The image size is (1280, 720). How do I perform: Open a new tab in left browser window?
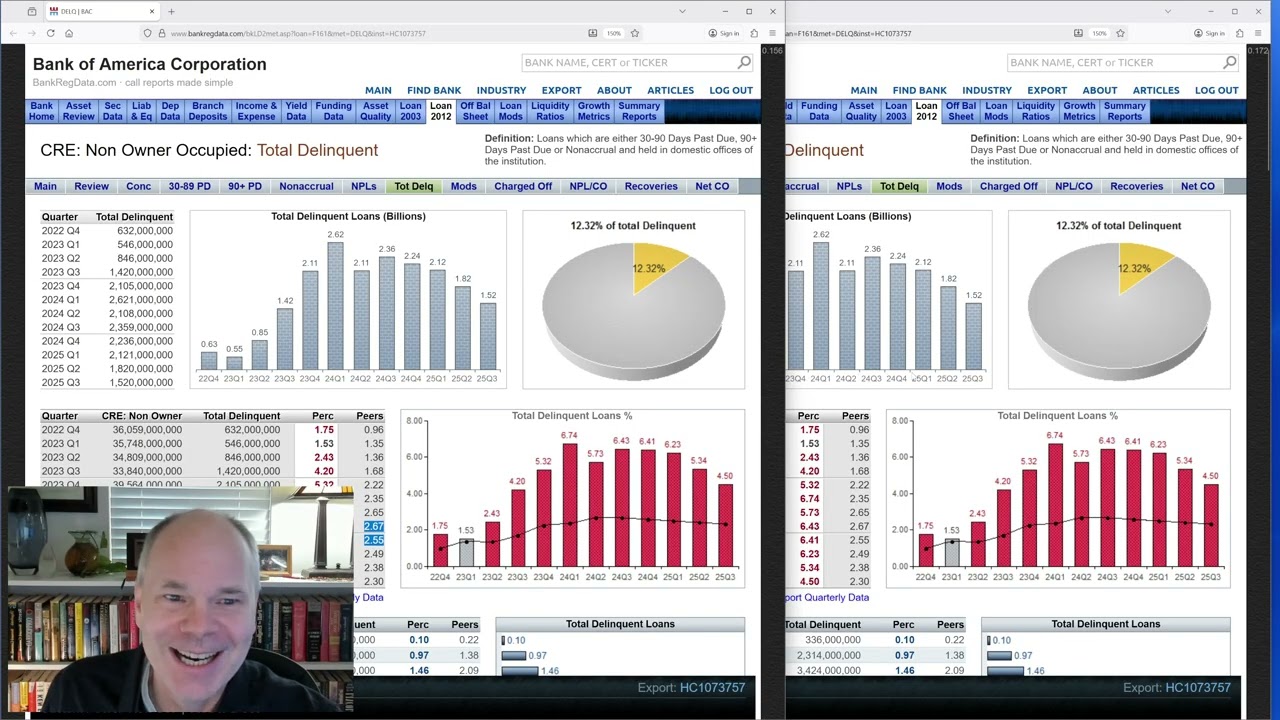[171, 12]
